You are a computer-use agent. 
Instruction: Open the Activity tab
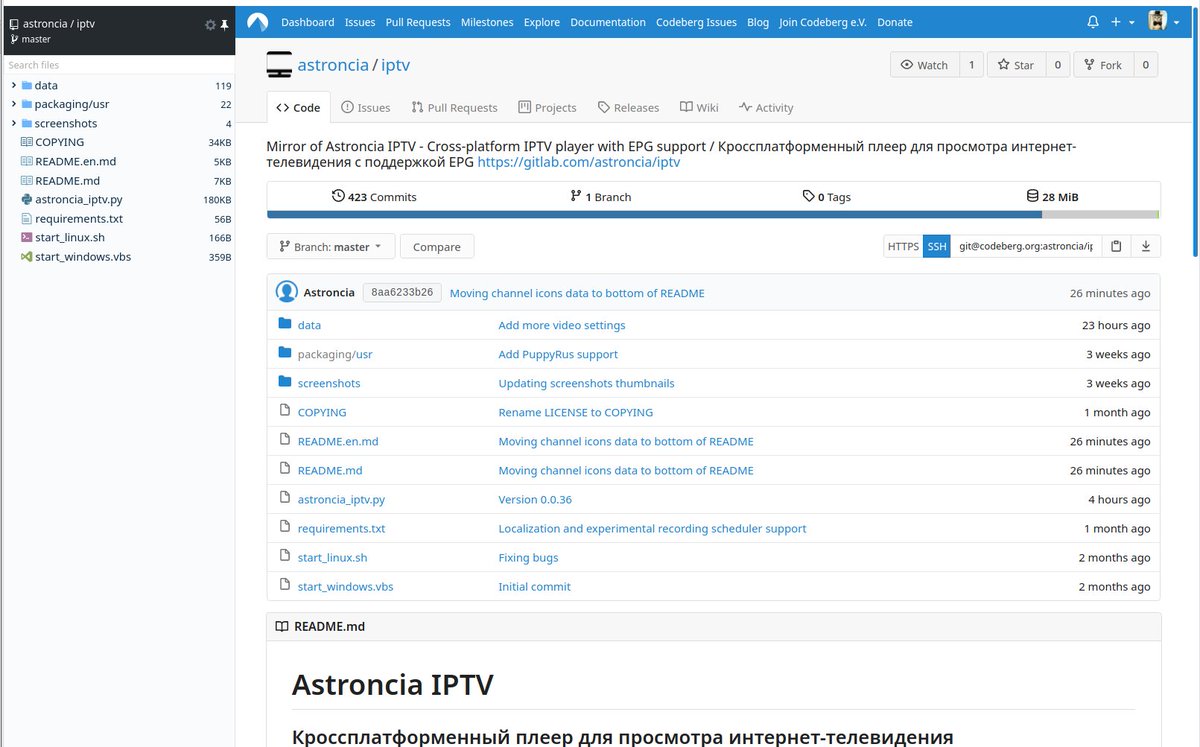[x=766, y=107]
